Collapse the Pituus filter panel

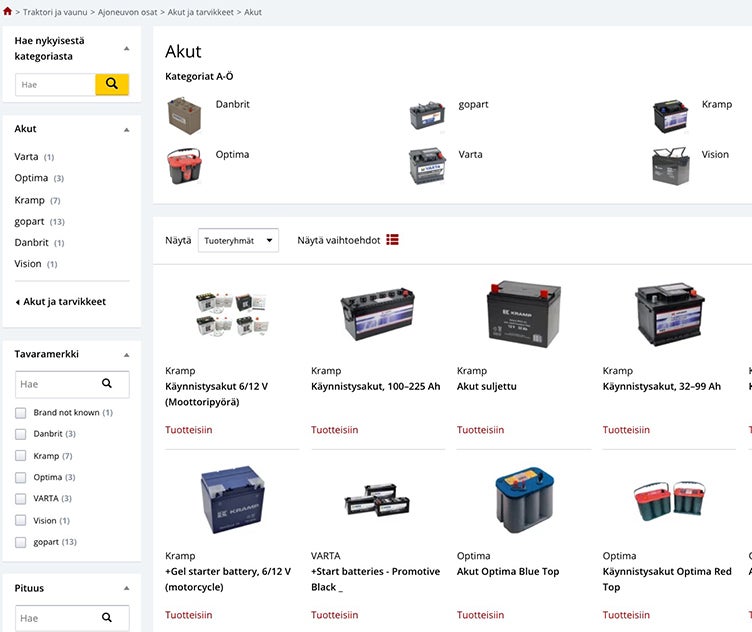pyautogui.click(x=127, y=588)
